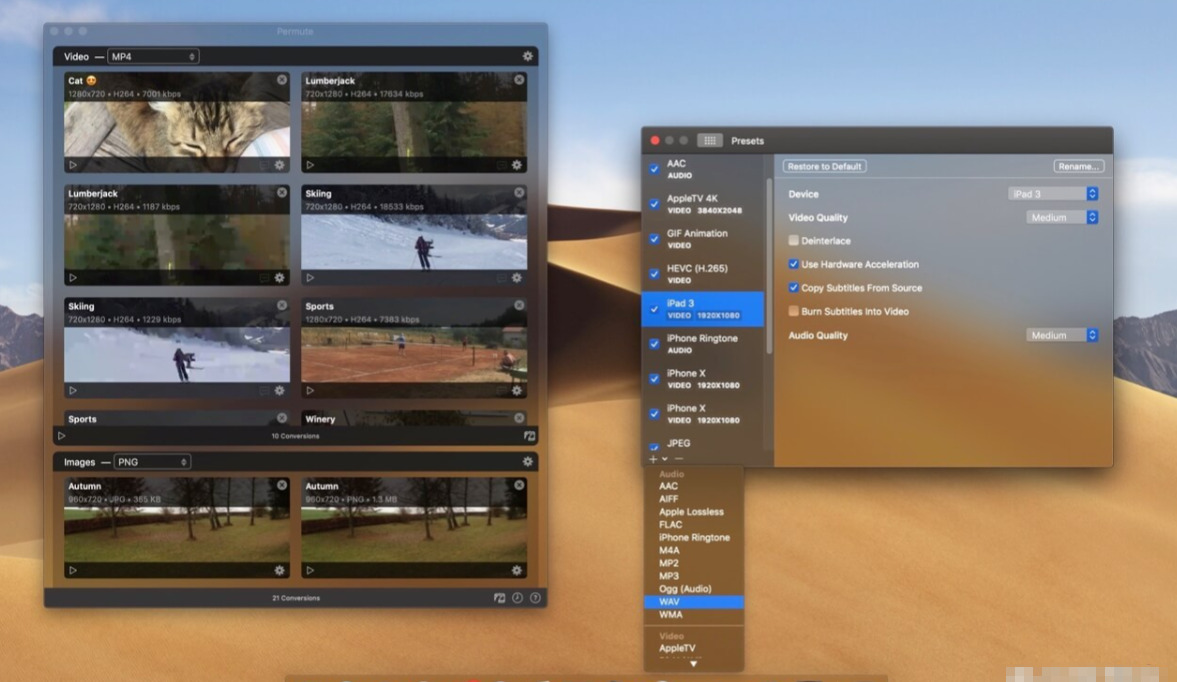Select MP3 in the audio preset list
Viewport: 1177px width, 682px height.
click(668, 577)
